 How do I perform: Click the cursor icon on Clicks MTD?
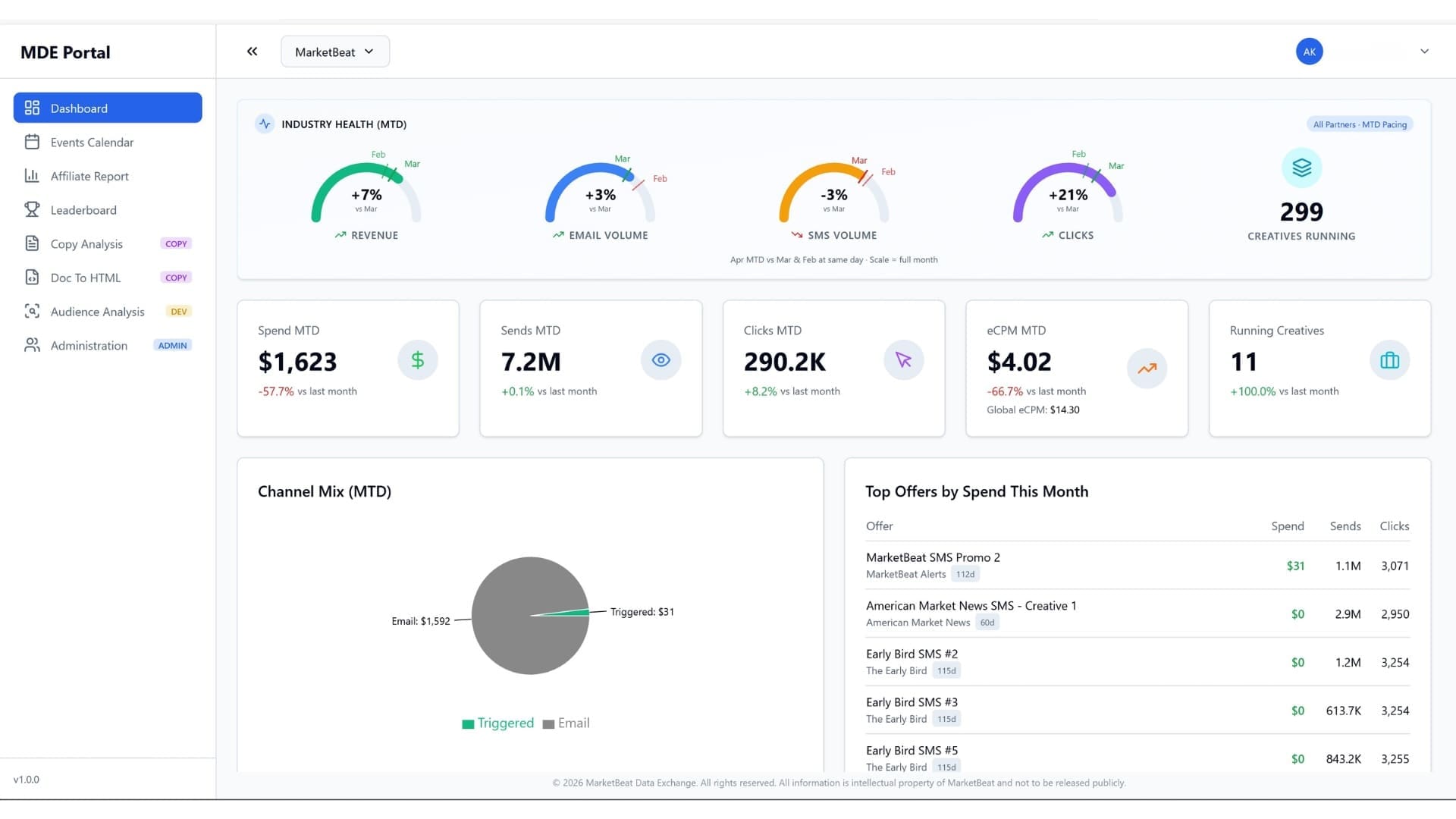[903, 360]
